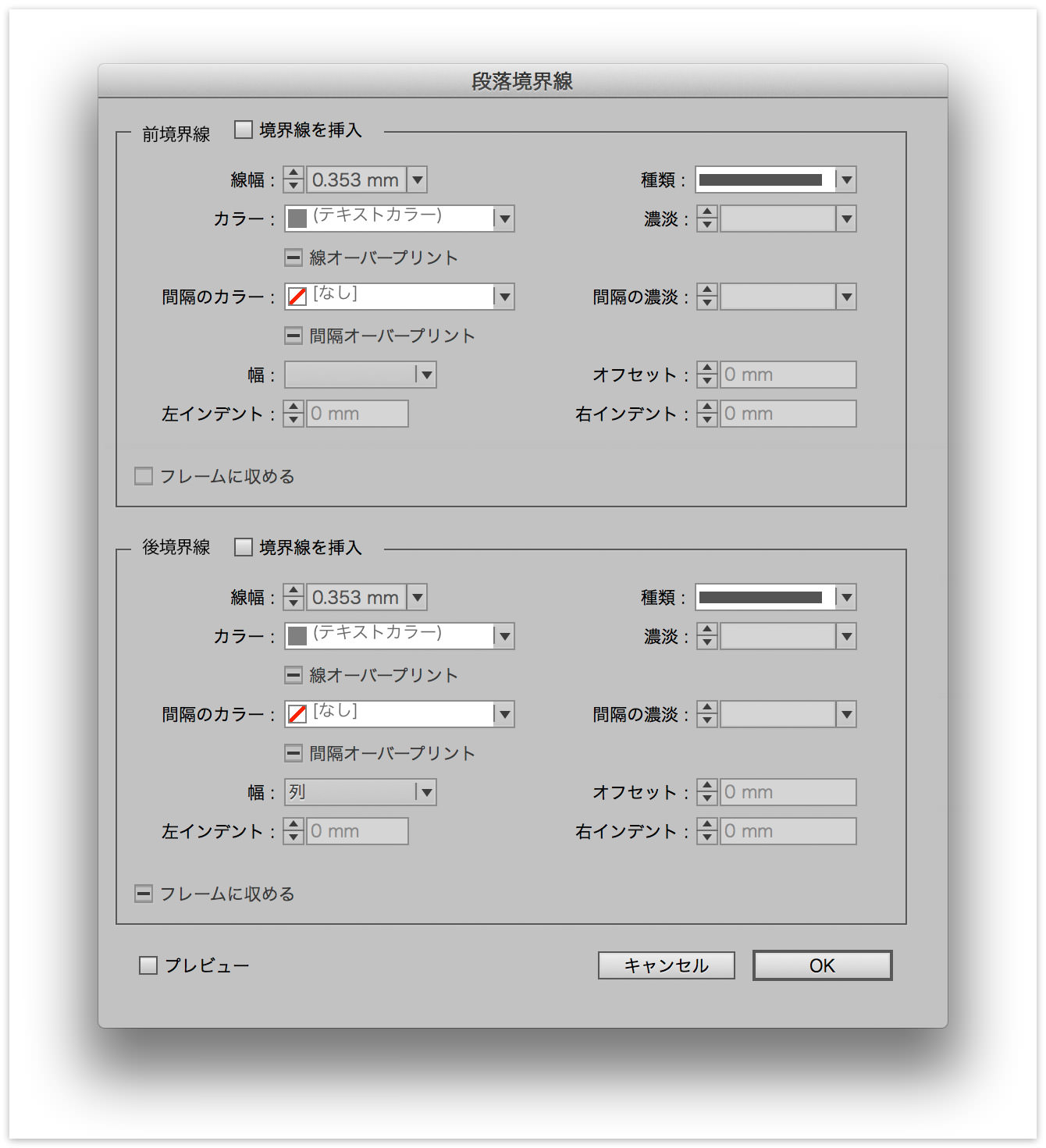
Task: Click 線幅 0.353 mm field in 後境界線
Action: click(356, 597)
